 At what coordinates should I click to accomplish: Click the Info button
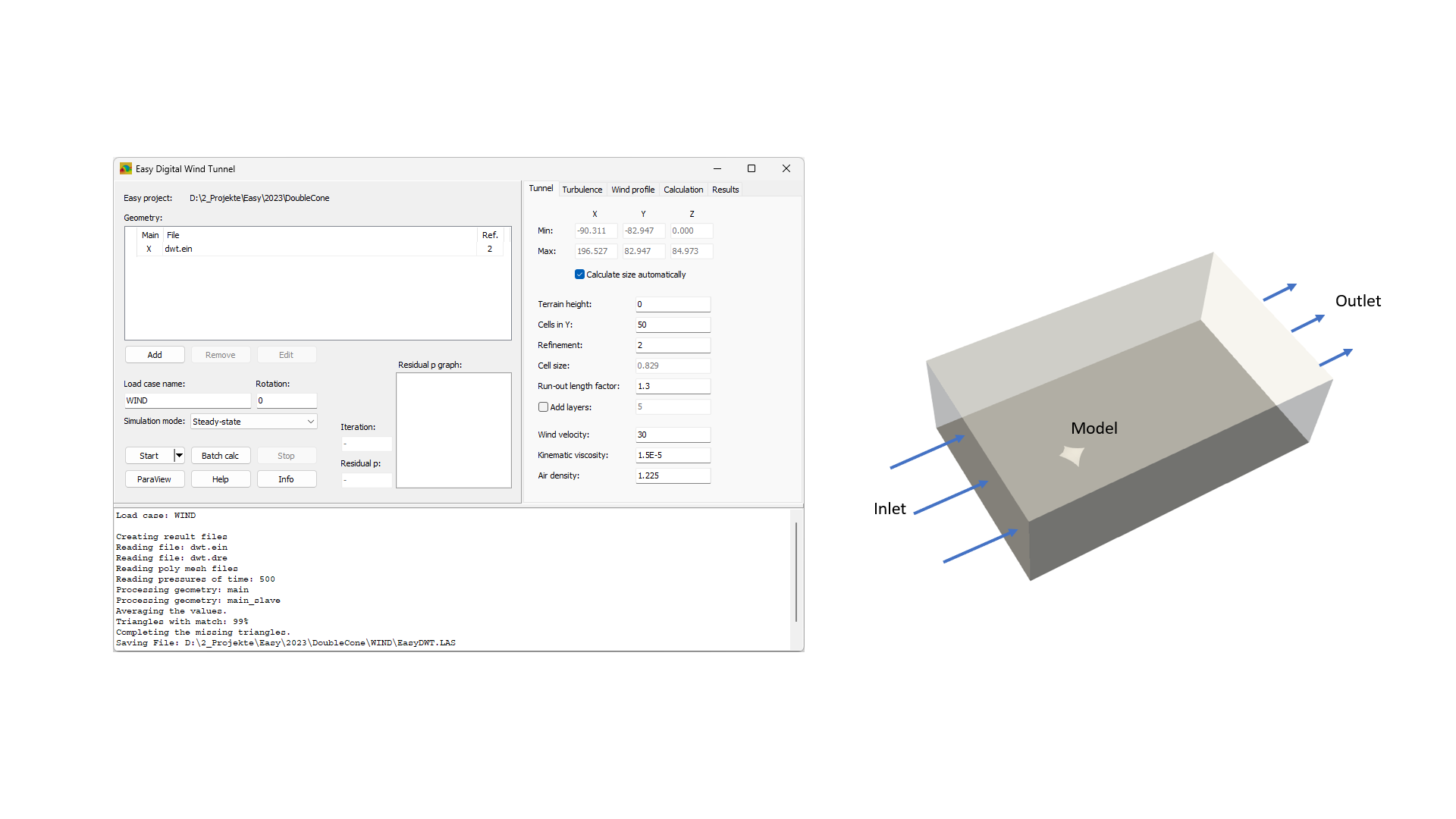[x=286, y=479]
